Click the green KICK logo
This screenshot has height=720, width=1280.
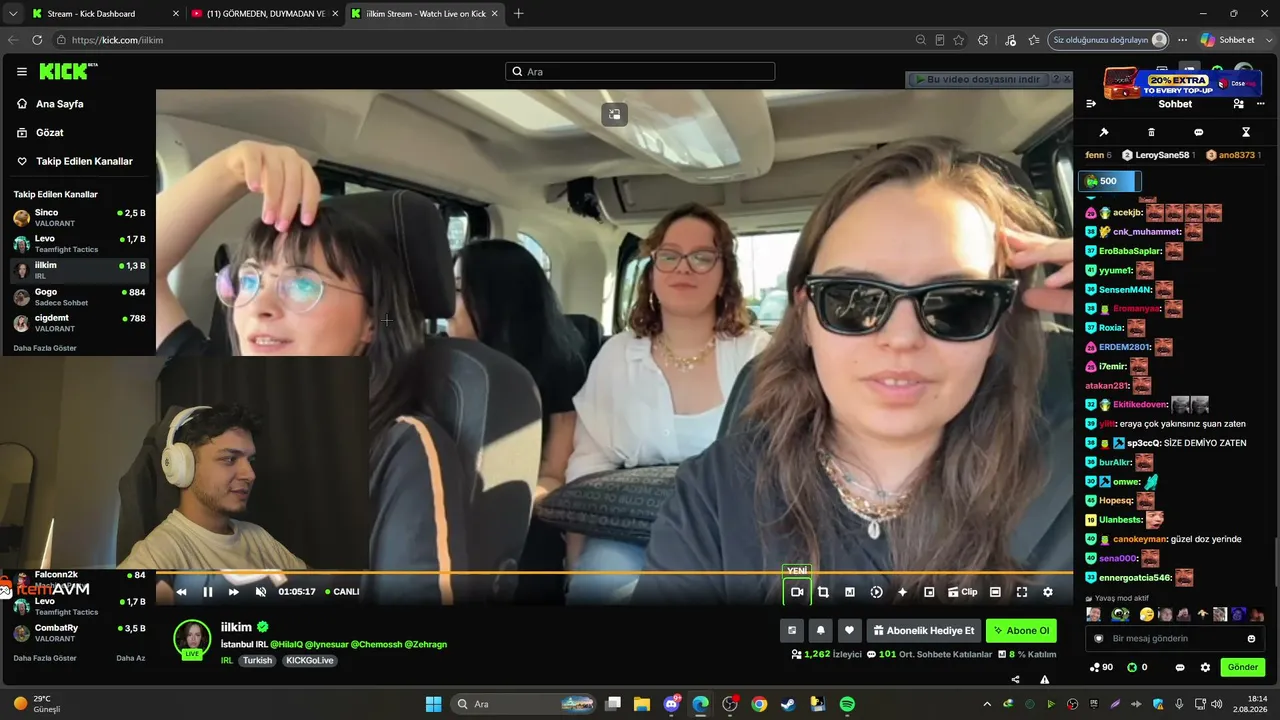[68, 71]
